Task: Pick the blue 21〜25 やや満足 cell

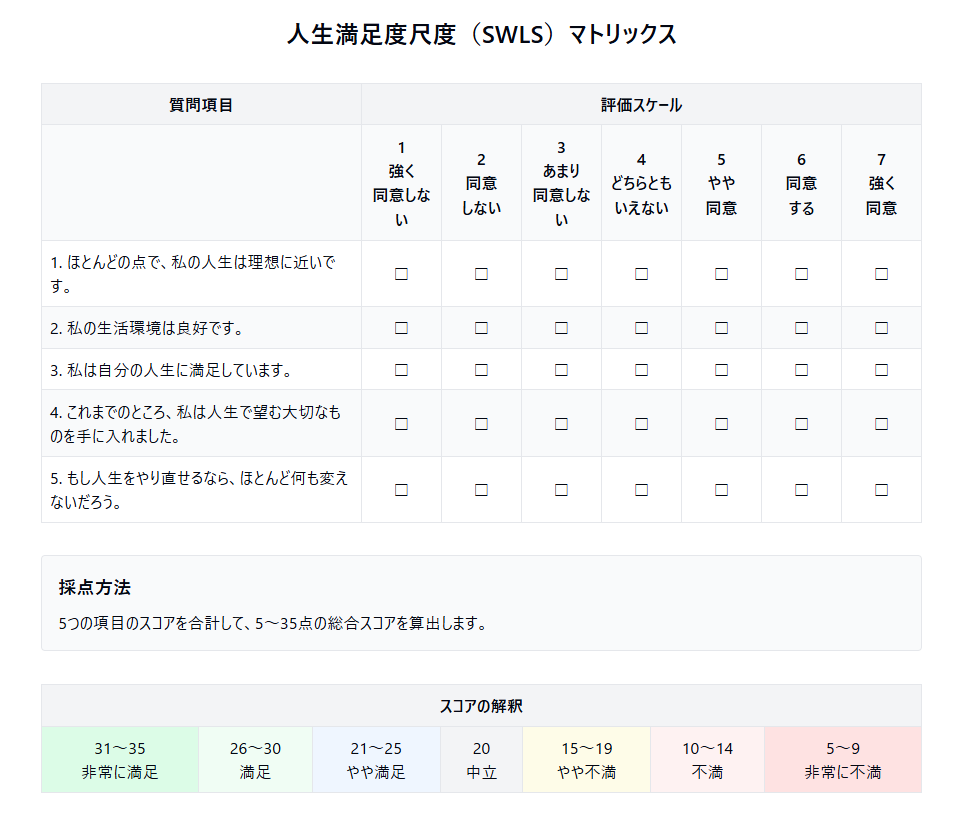Action: 377,760
